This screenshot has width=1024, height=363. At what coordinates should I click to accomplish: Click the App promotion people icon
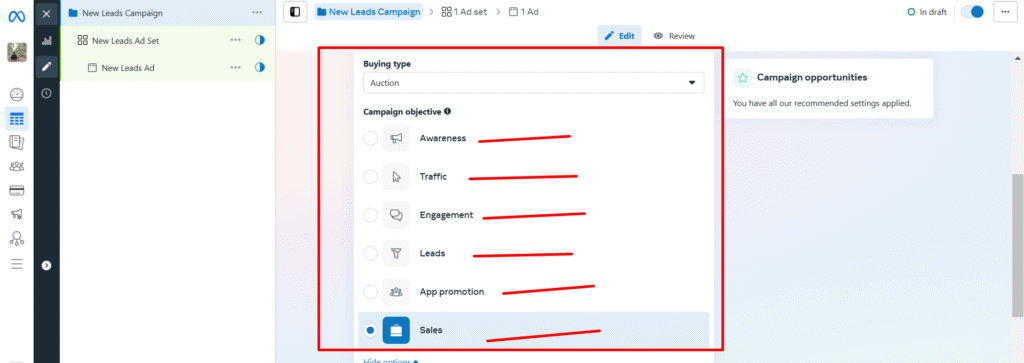pos(396,292)
